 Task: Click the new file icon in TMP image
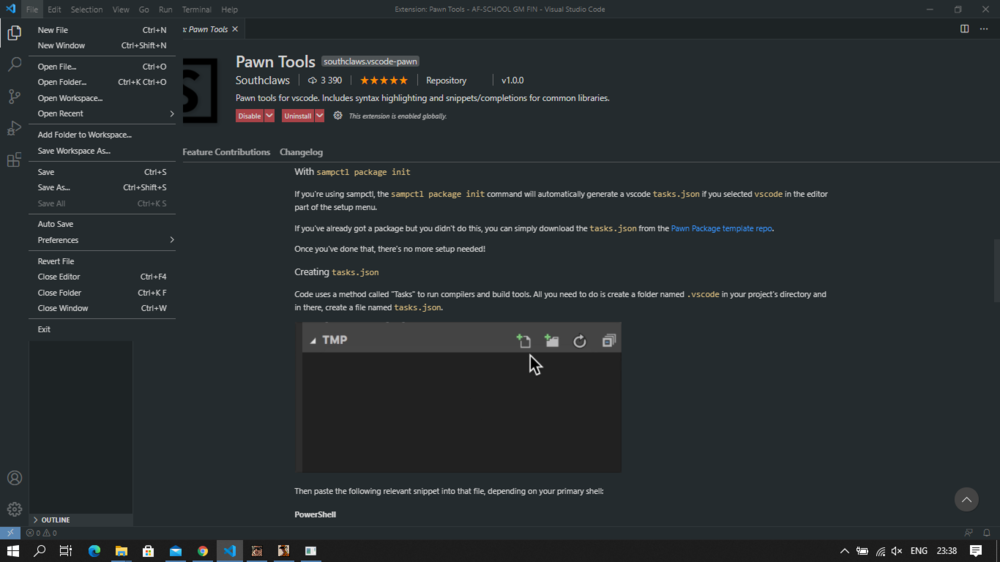524,341
